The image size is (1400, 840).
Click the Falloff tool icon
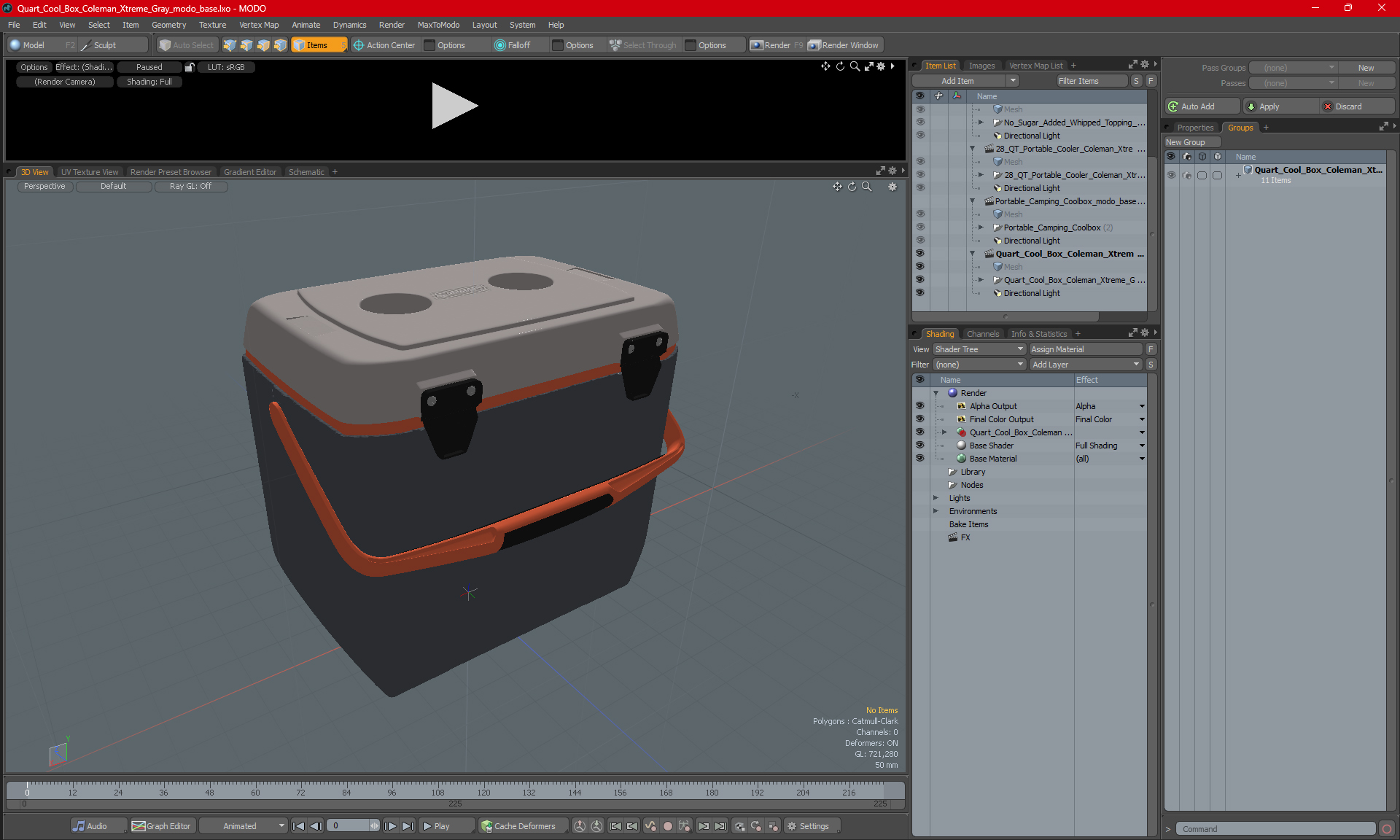500,45
